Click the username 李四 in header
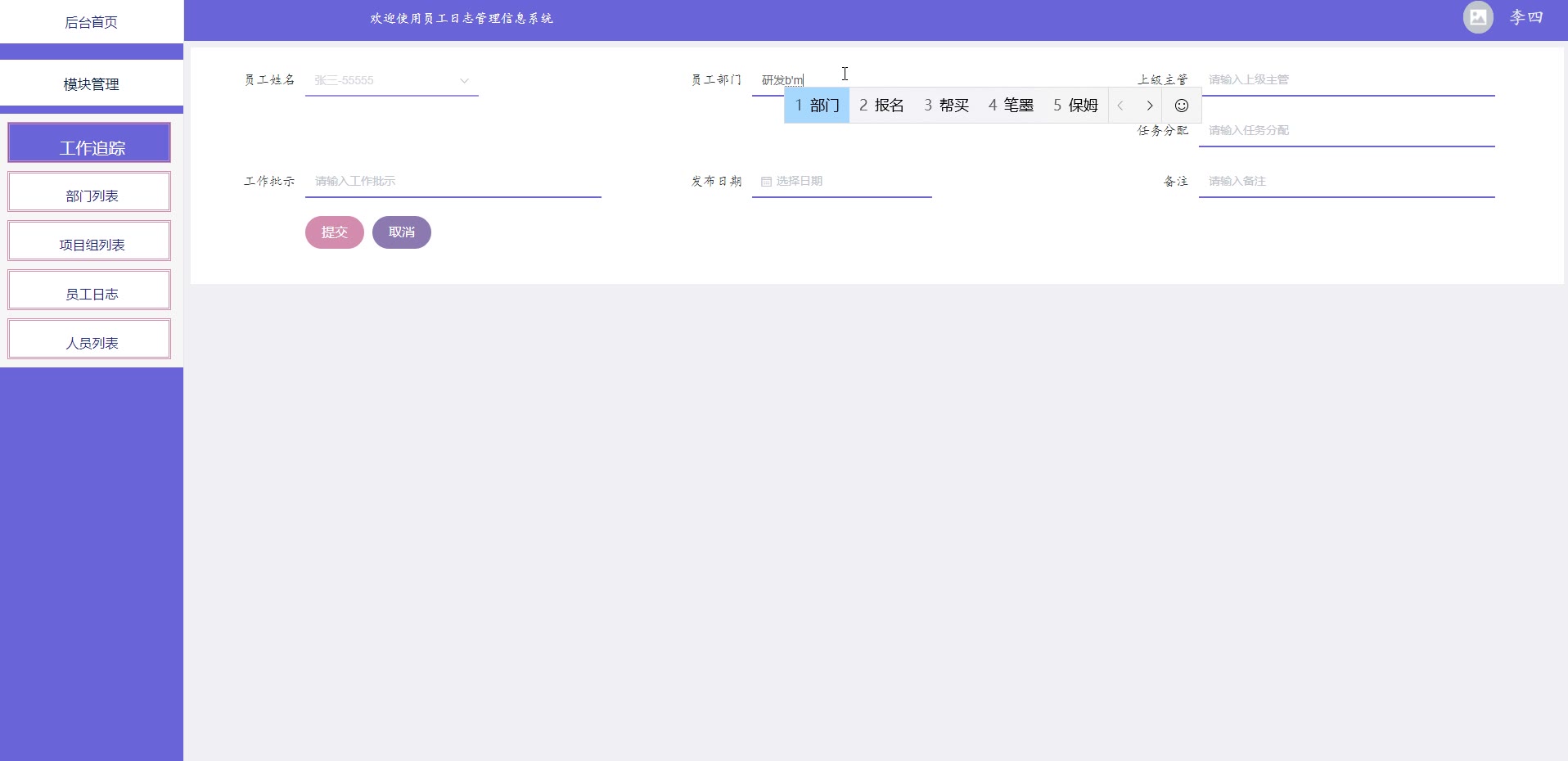The height and width of the screenshot is (761, 1568). (x=1526, y=17)
